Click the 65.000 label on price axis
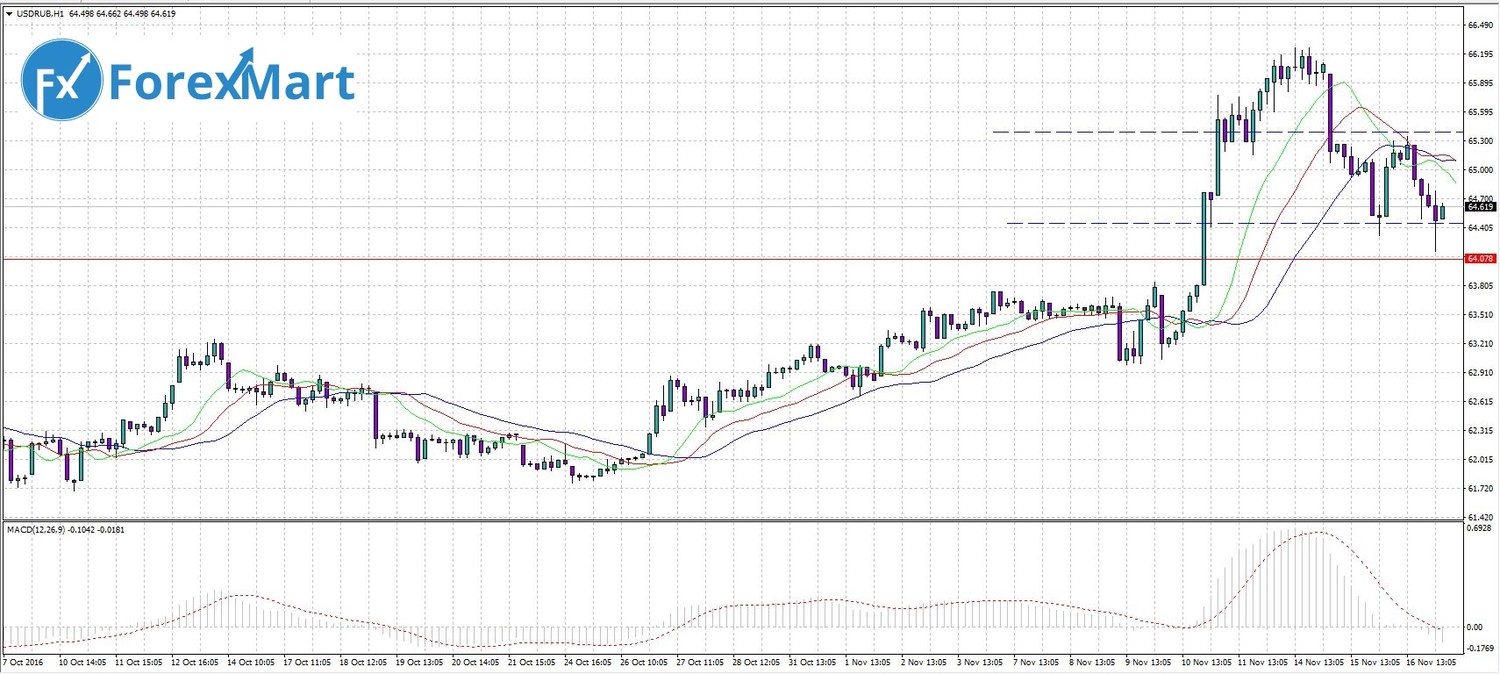 [1480, 170]
